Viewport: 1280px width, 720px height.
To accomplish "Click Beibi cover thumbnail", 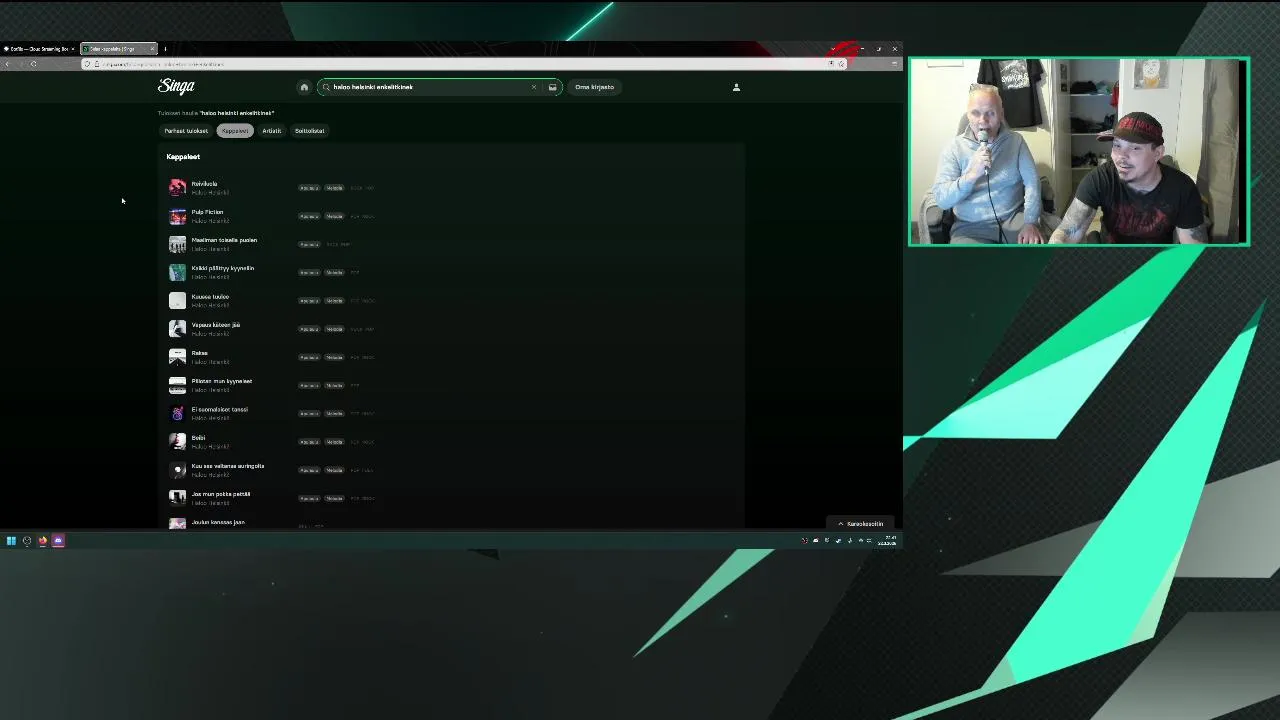I will coord(177,441).
